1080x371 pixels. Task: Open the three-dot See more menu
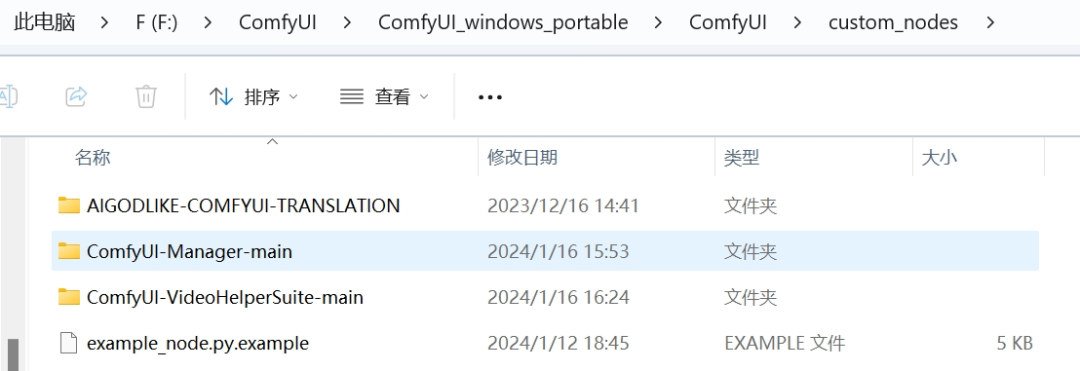(490, 97)
